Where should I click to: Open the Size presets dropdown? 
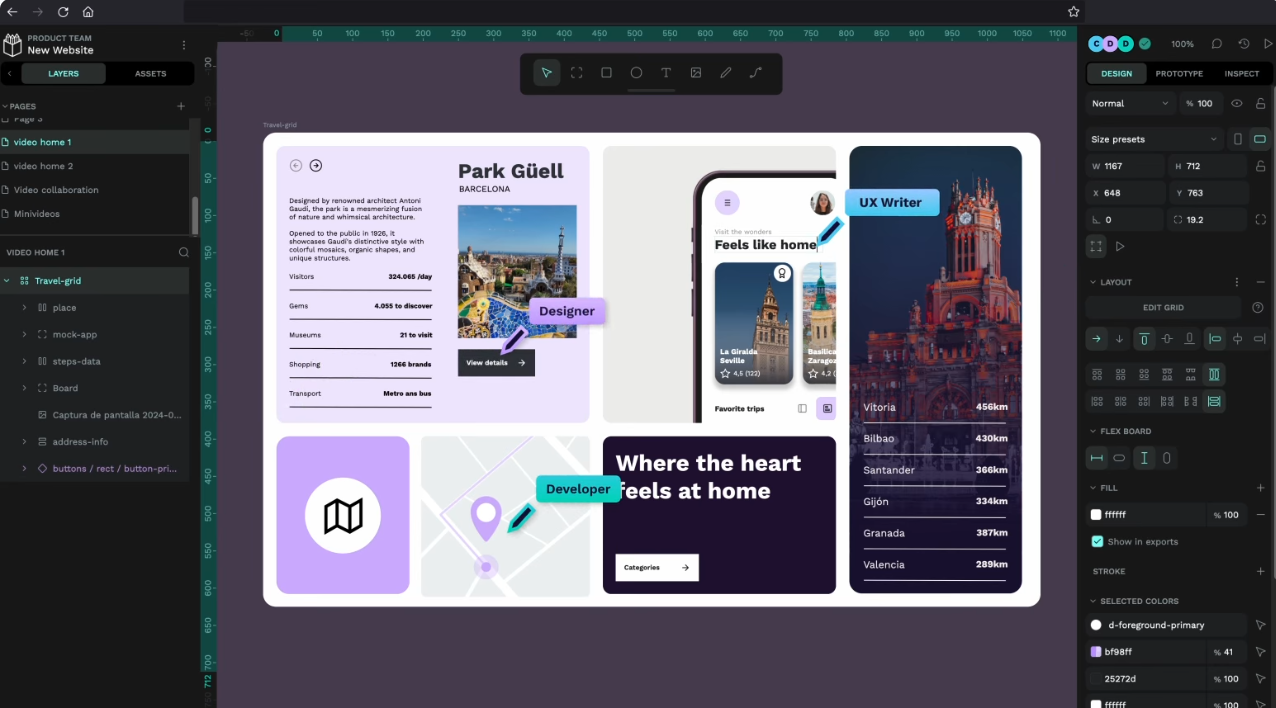(1154, 139)
